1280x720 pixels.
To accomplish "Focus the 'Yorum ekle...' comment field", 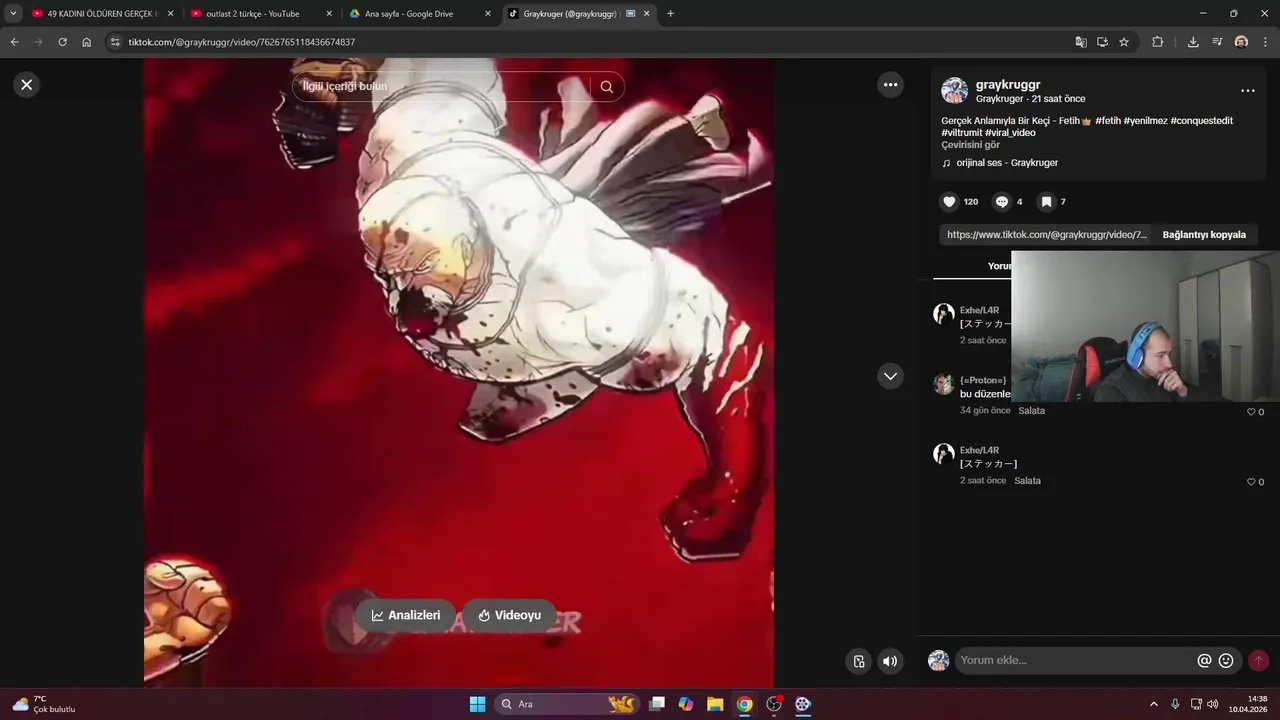I will [x=1075, y=661].
